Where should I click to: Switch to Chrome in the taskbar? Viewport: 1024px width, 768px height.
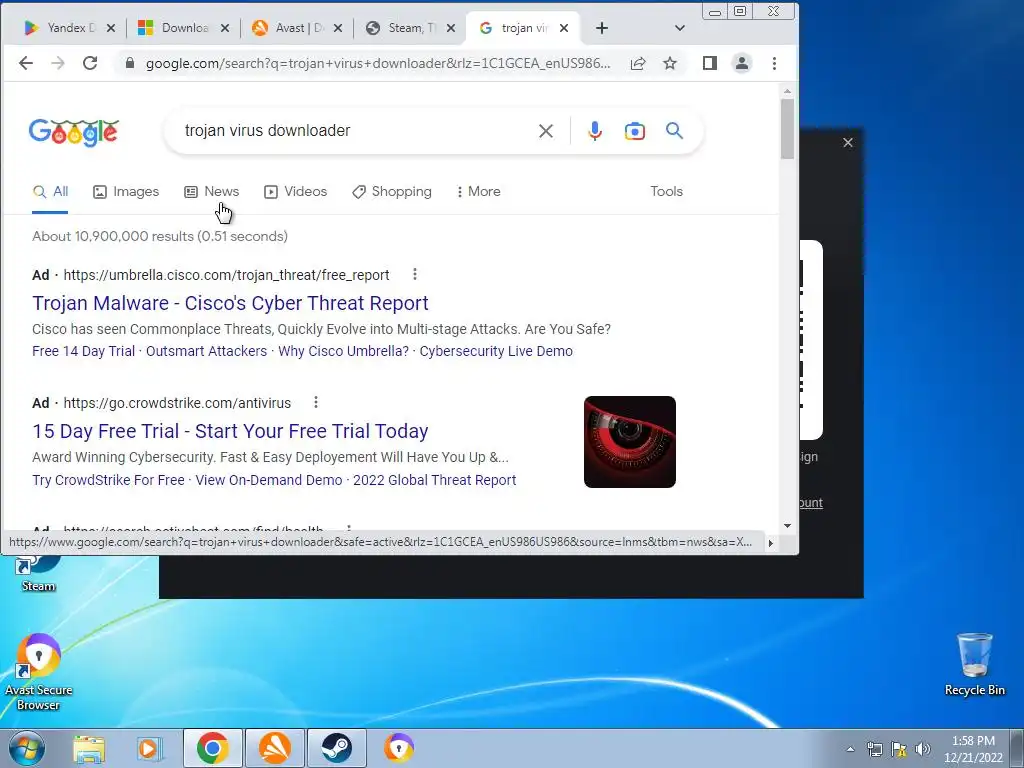coord(212,748)
